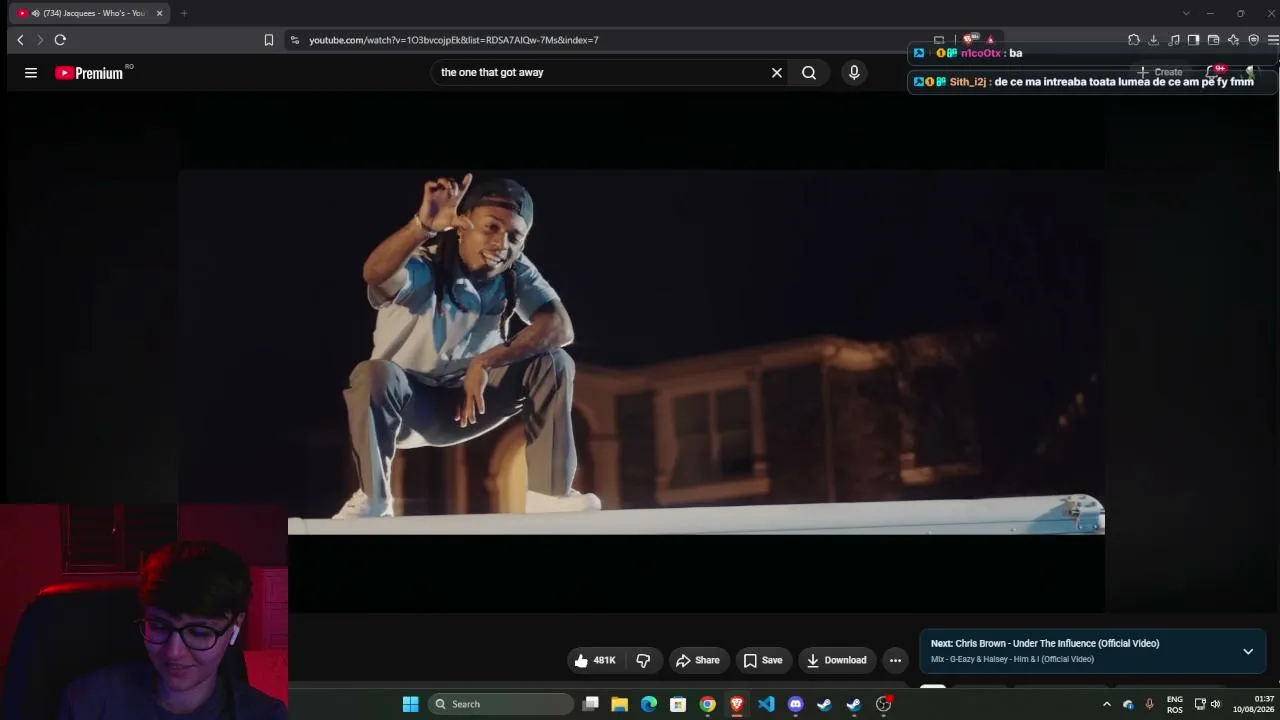The width and height of the screenshot is (1280, 720).
Task: Open the browser main menu
Action: point(1273,40)
